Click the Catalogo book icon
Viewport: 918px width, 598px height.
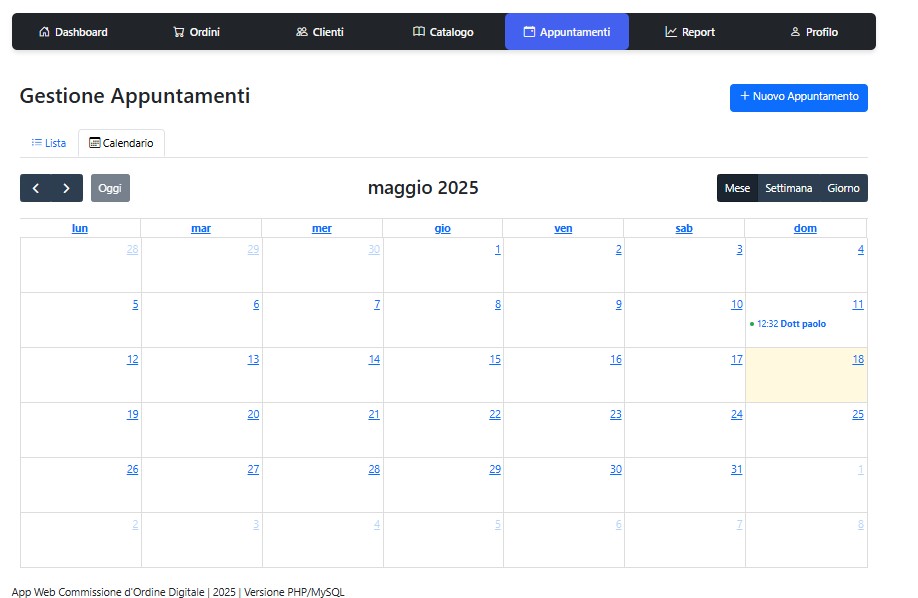pos(419,32)
